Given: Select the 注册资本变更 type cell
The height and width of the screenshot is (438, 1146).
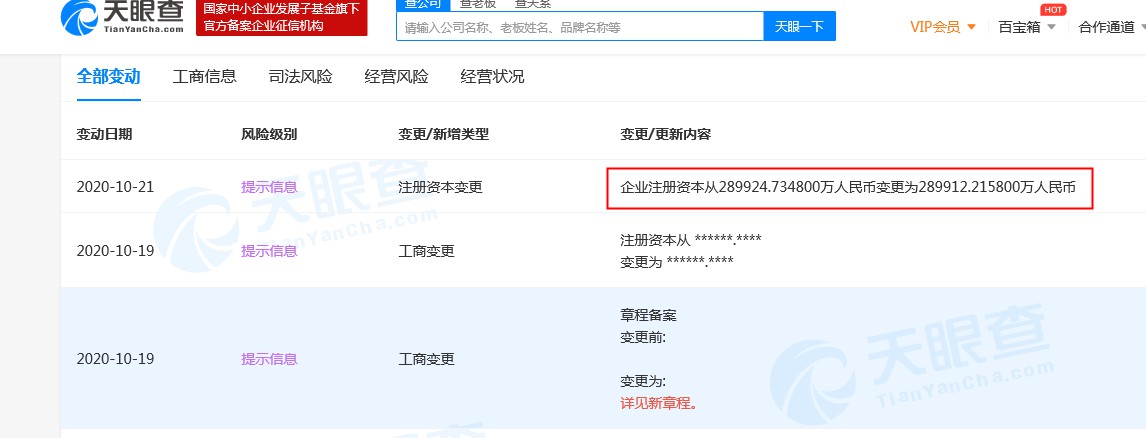Looking at the screenshot, I should coord(440,186).
